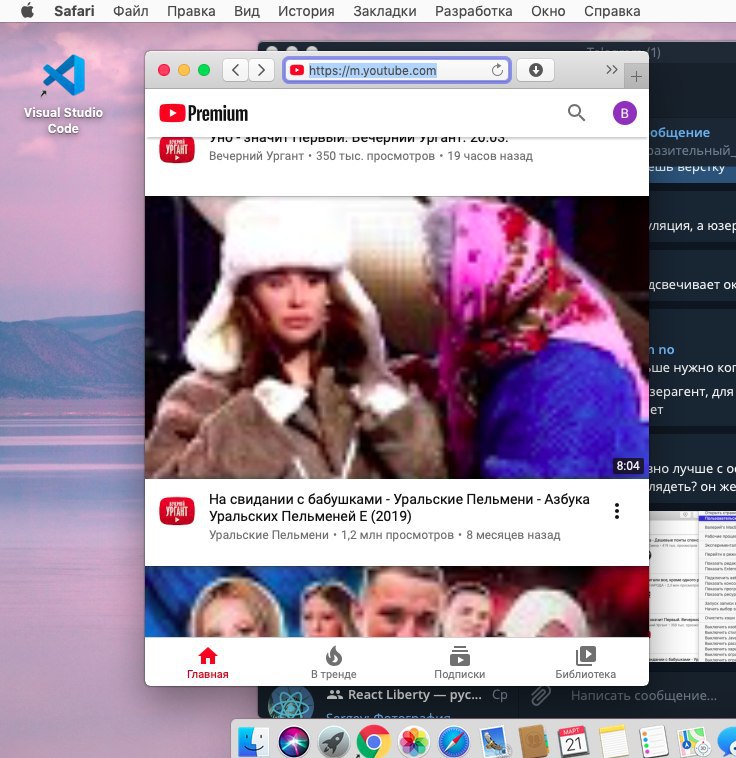
Task: Click Написать сообщение field in Telegram window
Action: click(644, 696)
